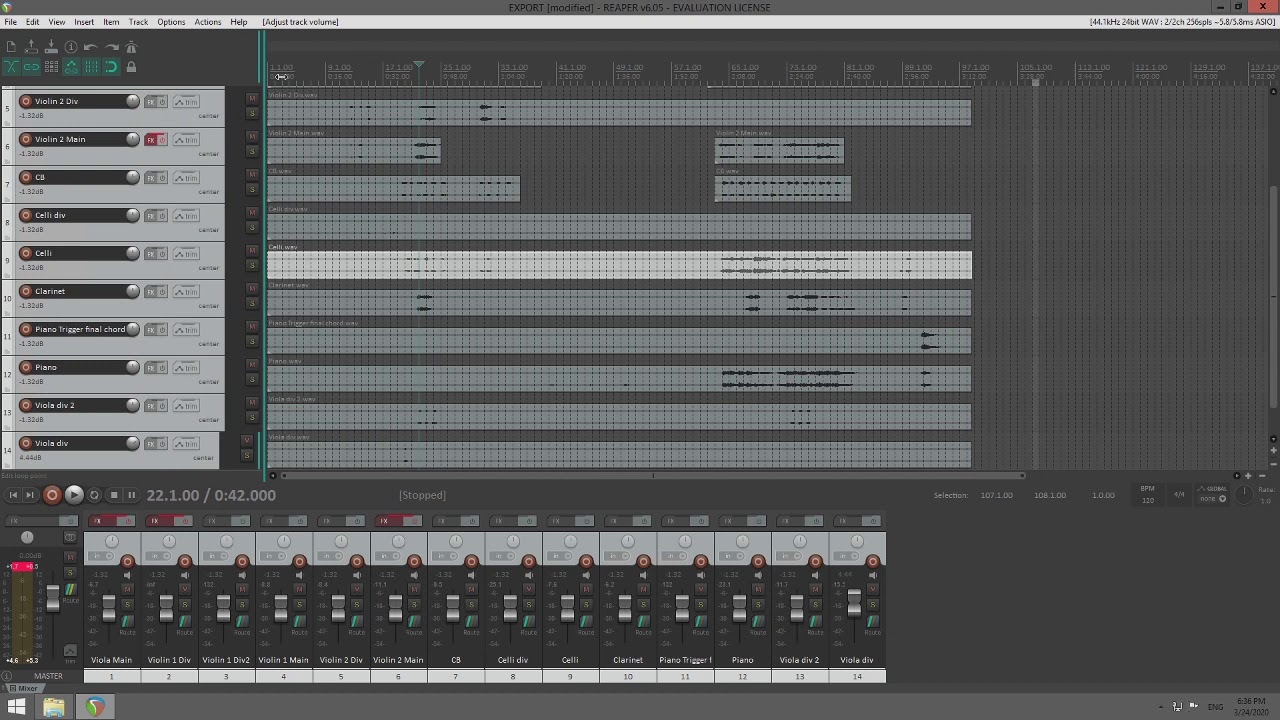Adjust master volume fader

53,599
